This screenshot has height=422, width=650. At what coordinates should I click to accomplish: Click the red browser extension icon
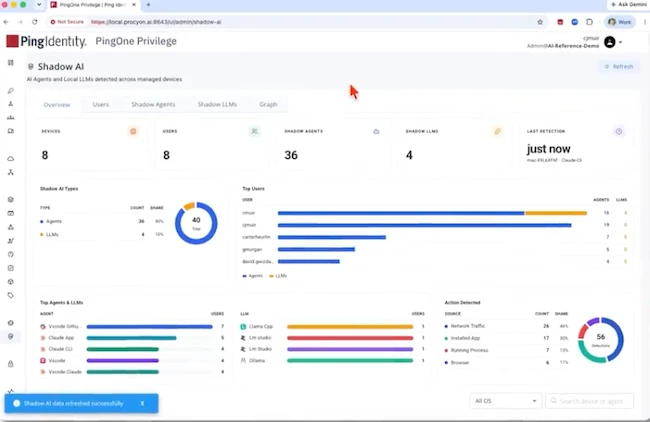(x=560, y=22)
